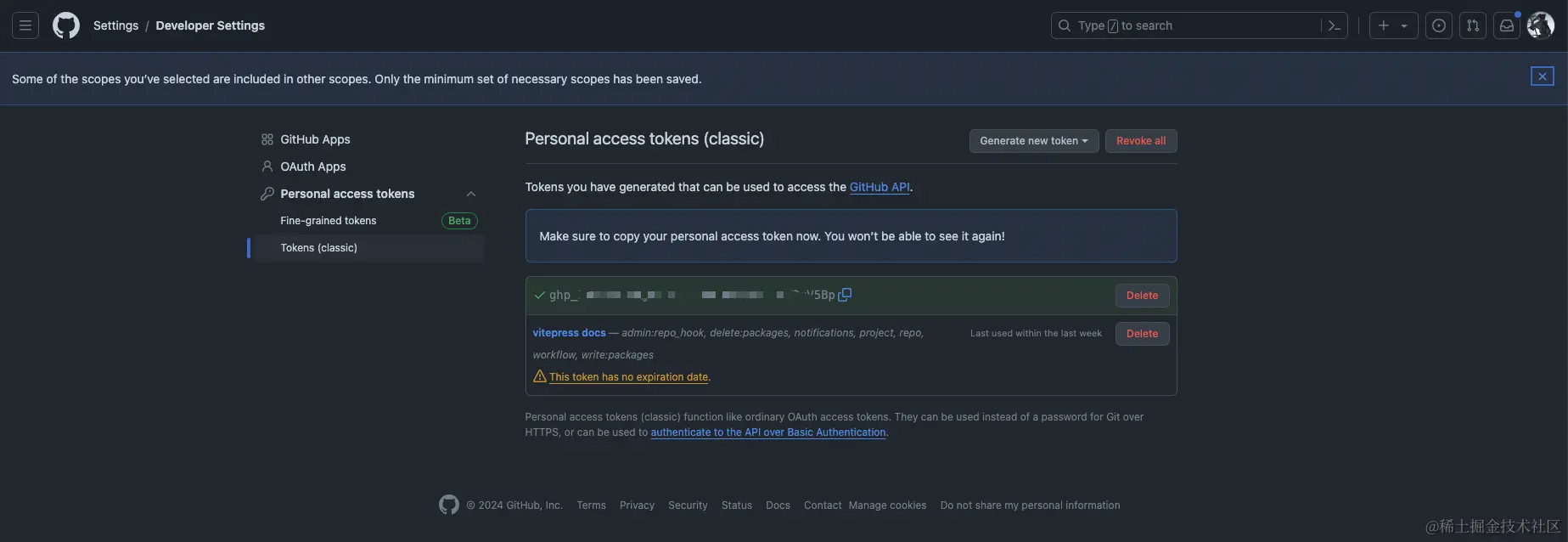Click the GitHub API link

click(879, 187)
